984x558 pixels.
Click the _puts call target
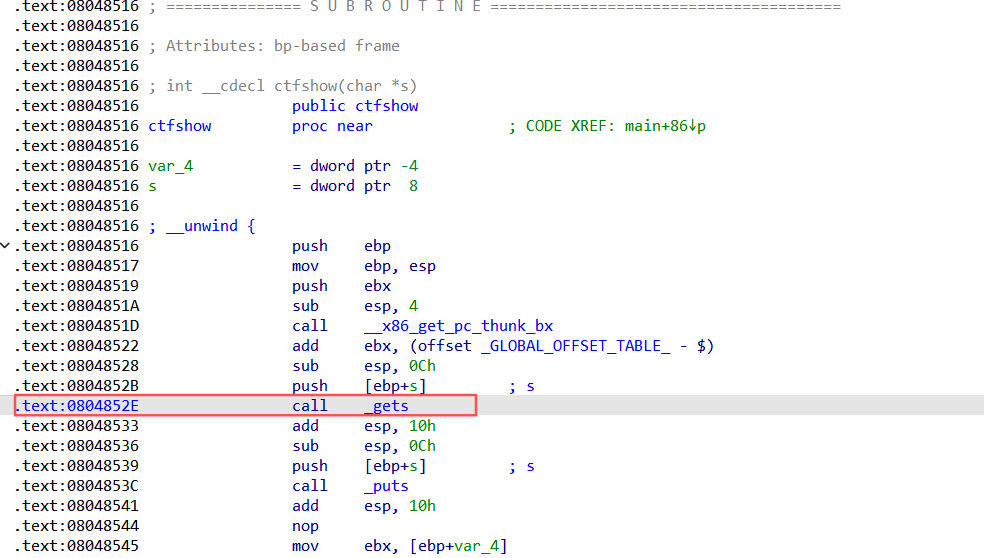click(x=386, y=486)
